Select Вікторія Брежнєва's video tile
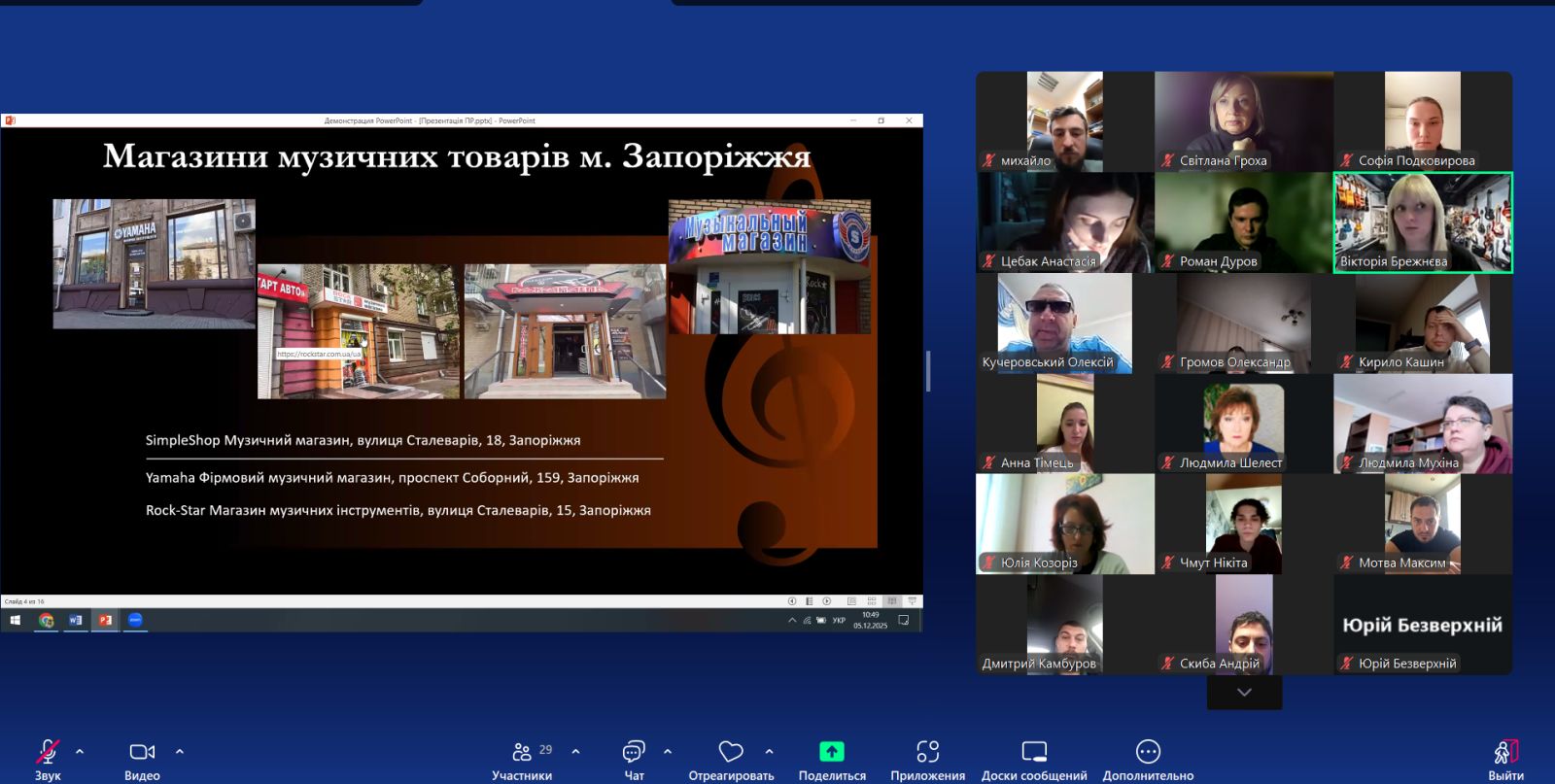1555x784 pixels. click(1423, 222)
